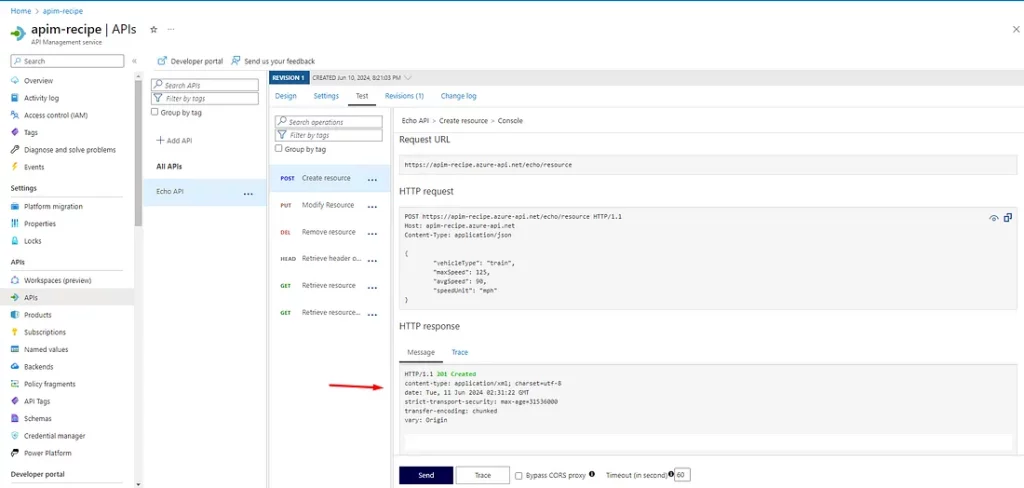The width and height of the screenshot is (1024, 488).
Task: Open the Echo API context menu
Action: click(248, 194)
